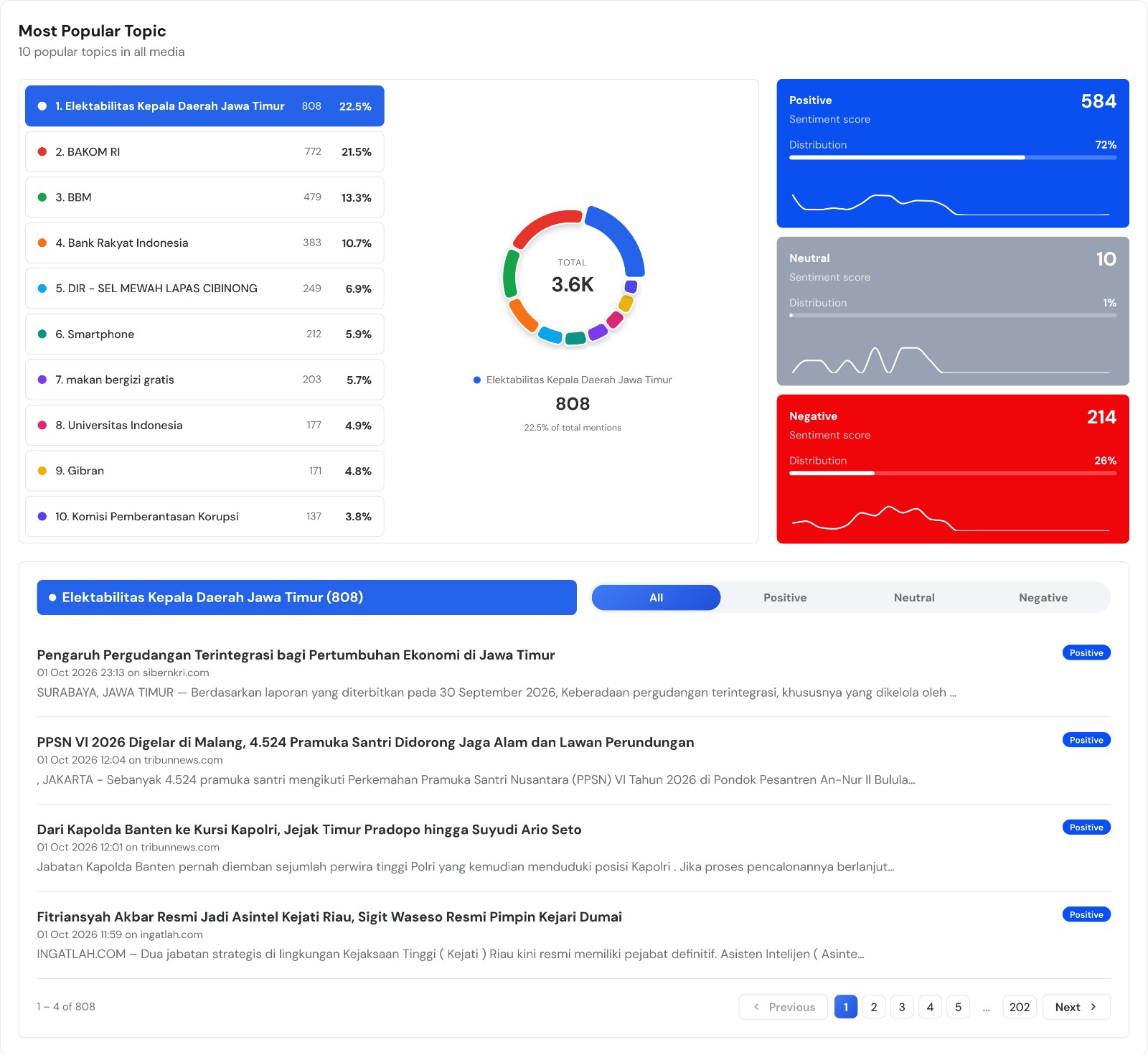Open article Dari Kapolda Banten ke Kursi Kapolri
Viewport: 1148px width, 1055px height.
click(309, 830)
